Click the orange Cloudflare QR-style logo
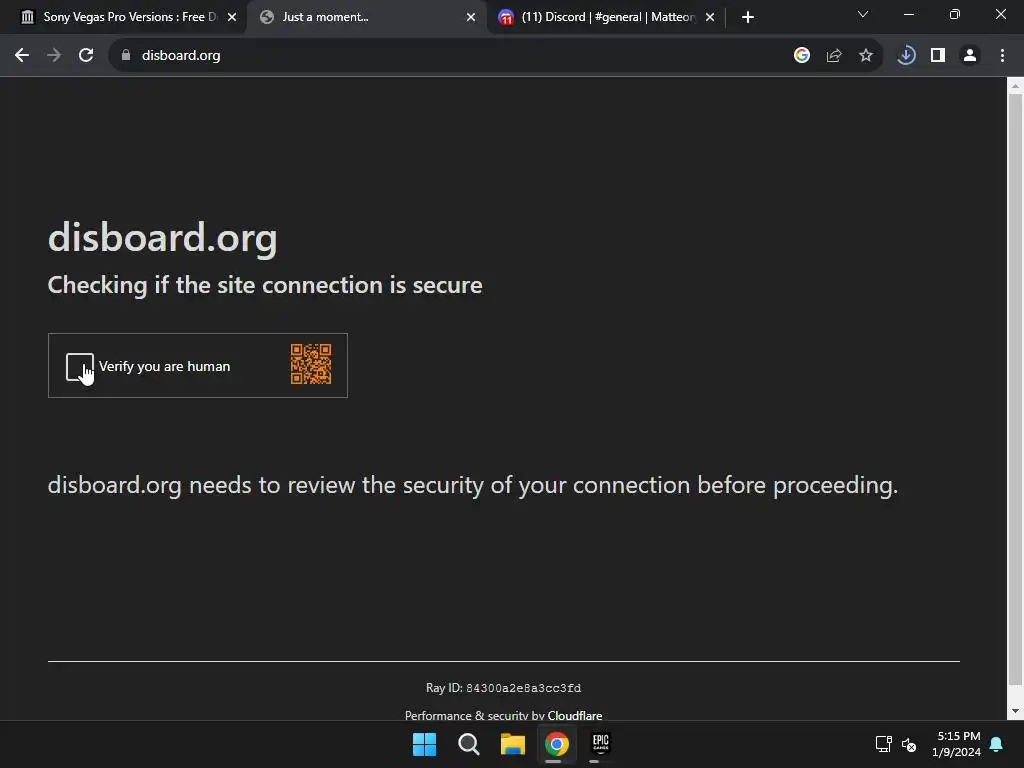 [311, 364]
